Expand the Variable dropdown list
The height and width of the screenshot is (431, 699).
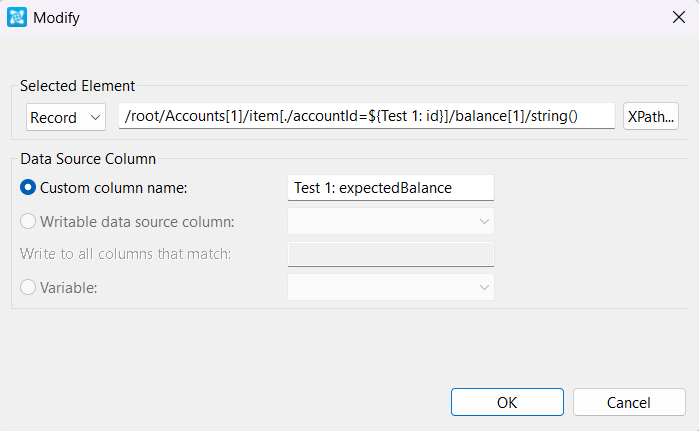(390, 288)
